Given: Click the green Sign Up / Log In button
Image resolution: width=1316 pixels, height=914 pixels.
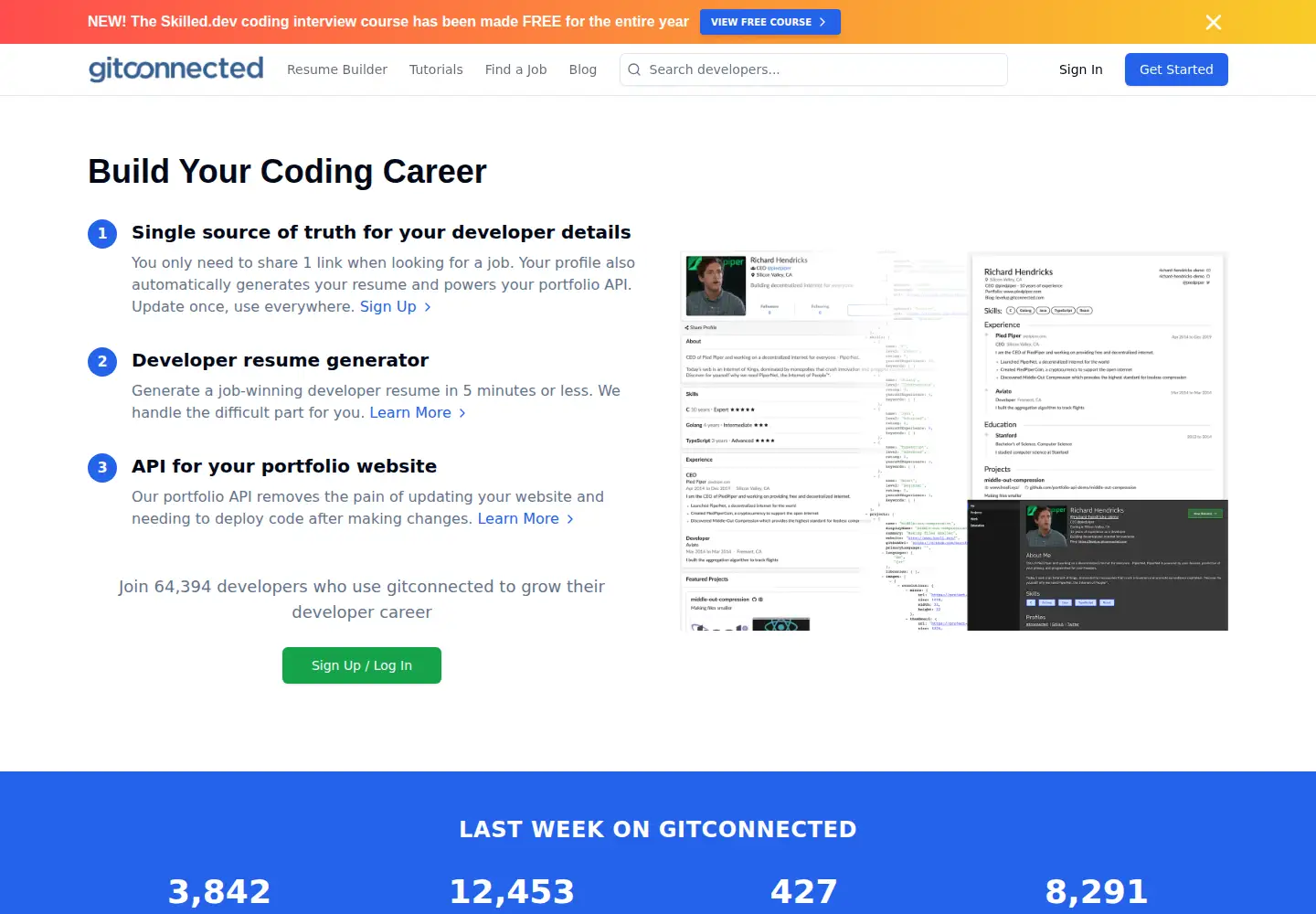Looking at the screenshot, I should pos(362,665).
